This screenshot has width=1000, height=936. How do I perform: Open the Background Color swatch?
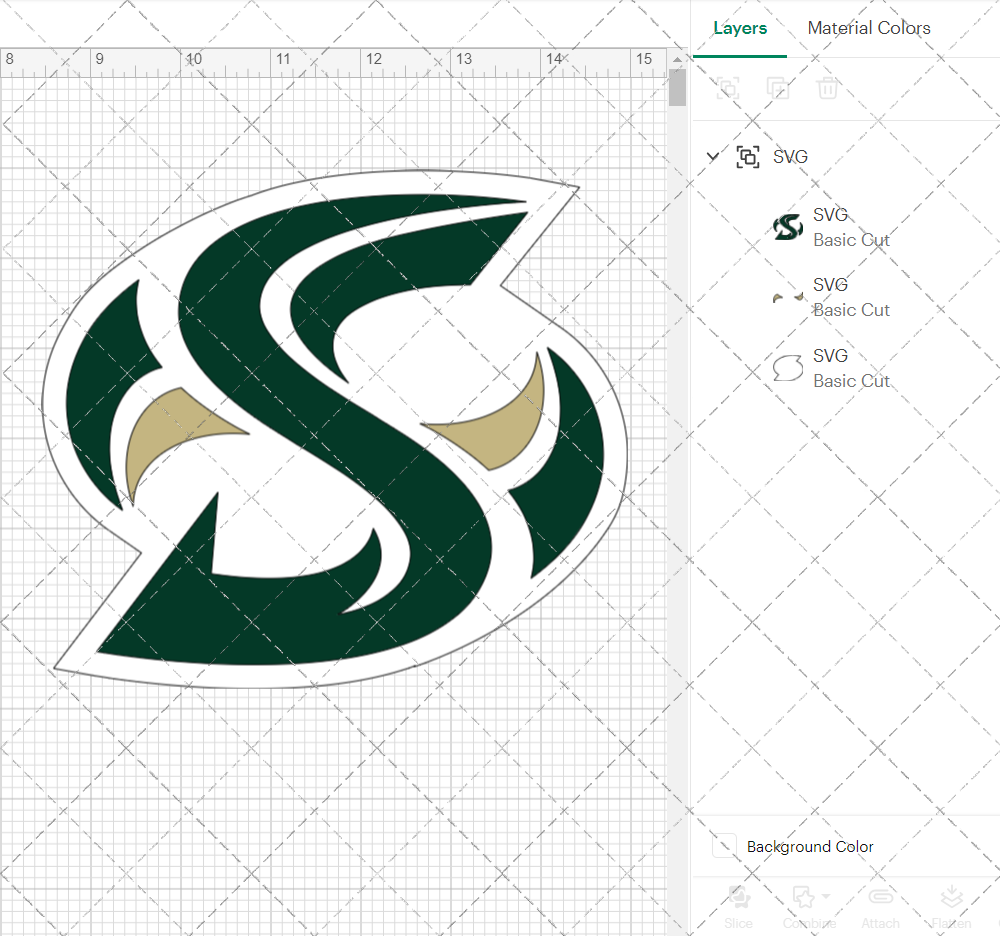724,845
